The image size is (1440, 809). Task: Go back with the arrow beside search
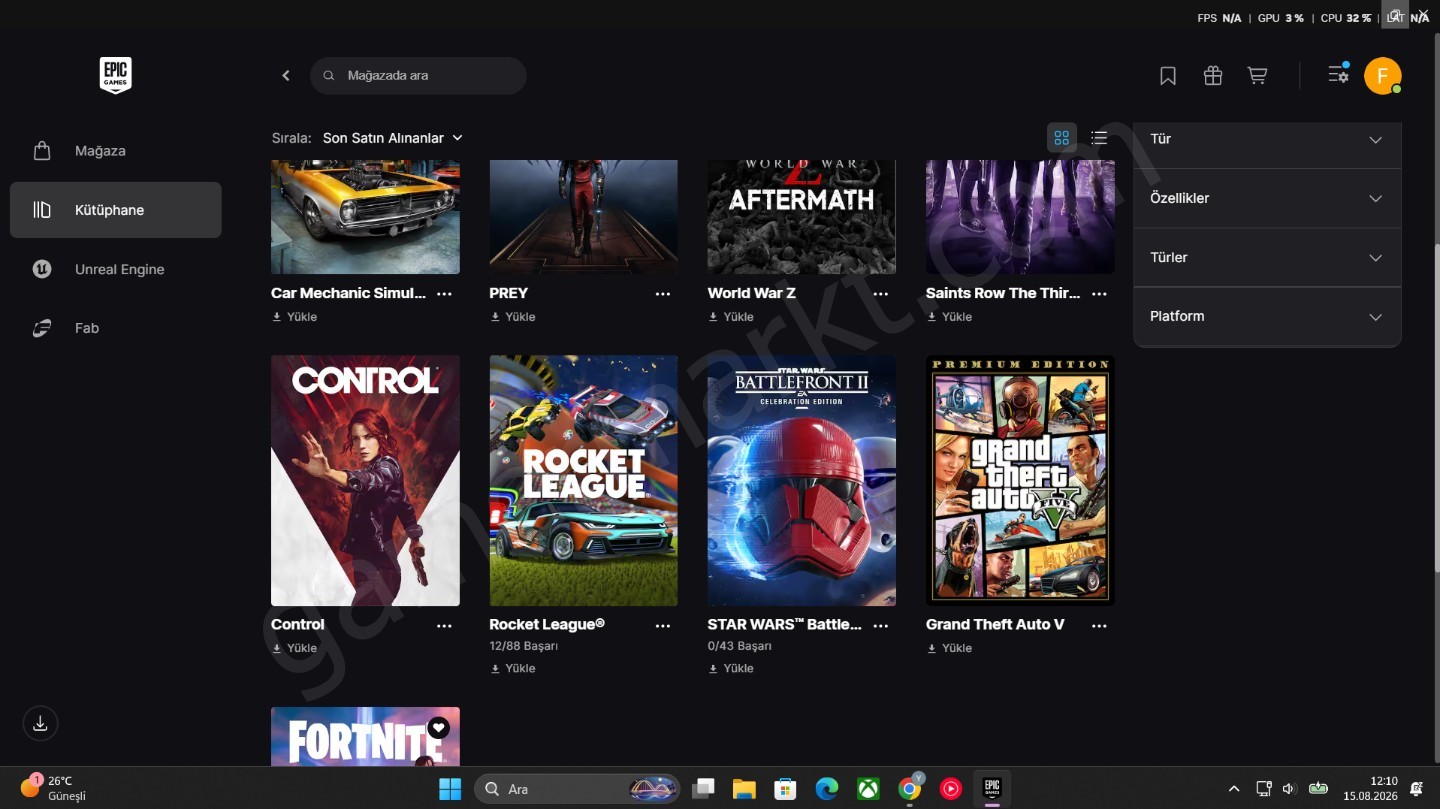286,76
